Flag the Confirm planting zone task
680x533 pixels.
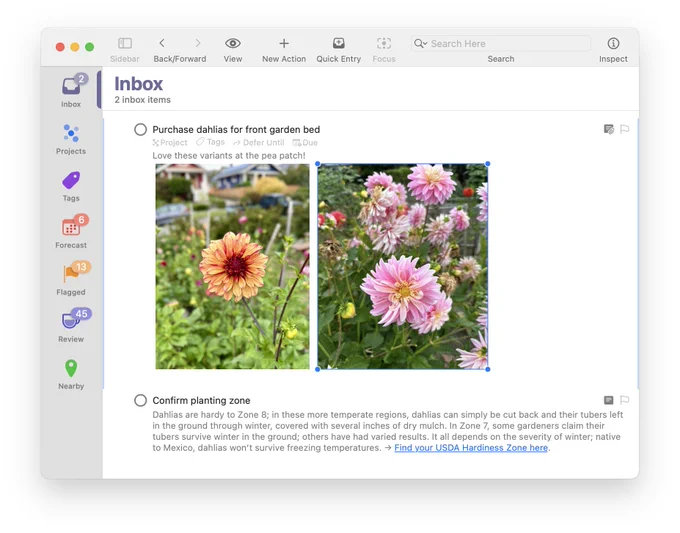tap(624, 399)
